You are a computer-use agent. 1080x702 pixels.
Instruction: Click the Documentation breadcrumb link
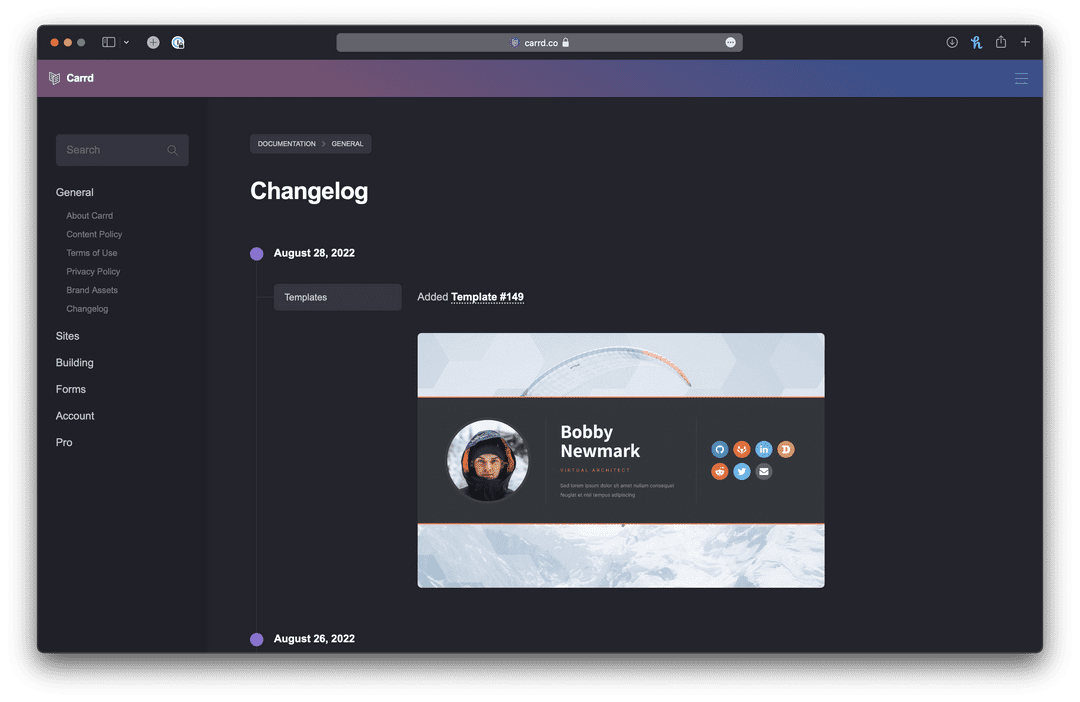coord(286,144)
